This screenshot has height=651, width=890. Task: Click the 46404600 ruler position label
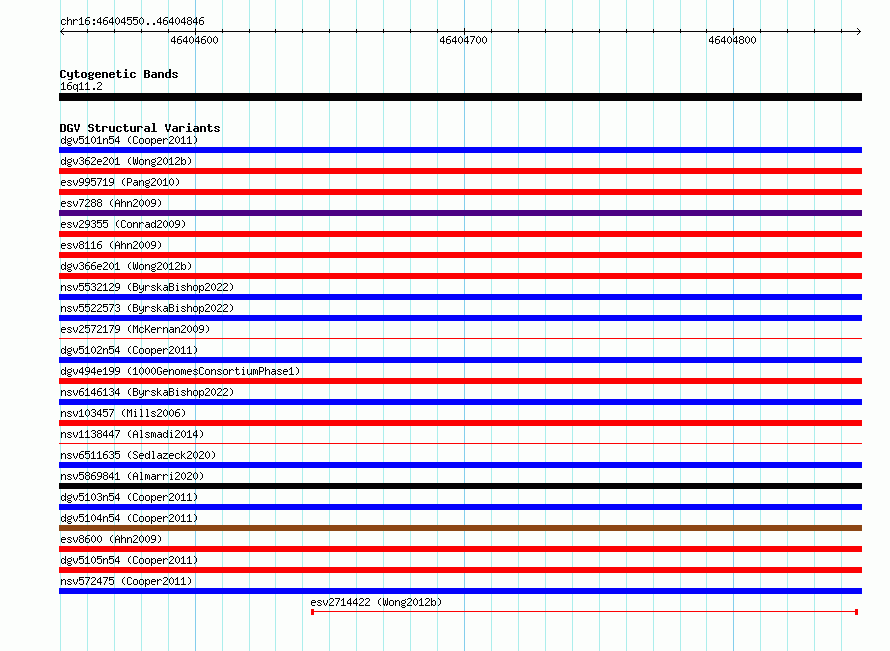(x=194, y=40)
